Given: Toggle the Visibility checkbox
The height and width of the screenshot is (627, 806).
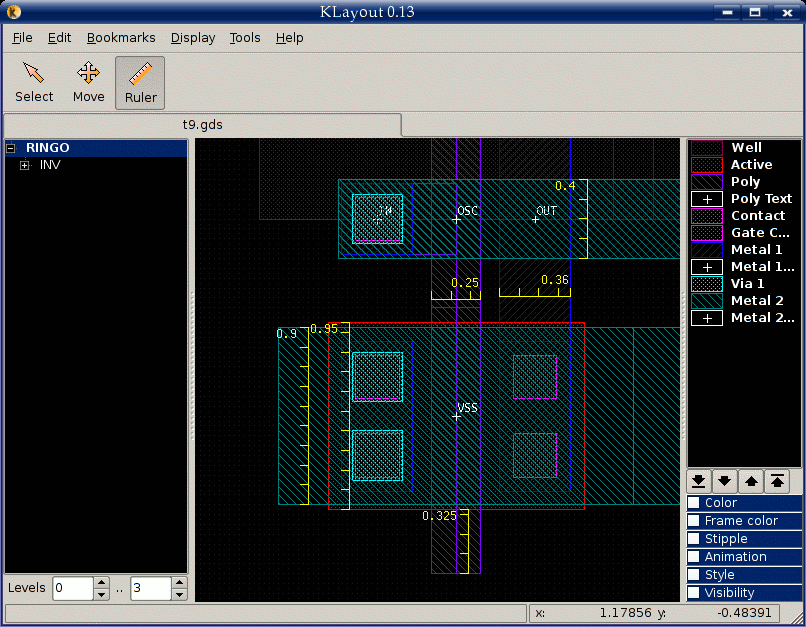Looking at the screenshot, I should click(694, 593).
